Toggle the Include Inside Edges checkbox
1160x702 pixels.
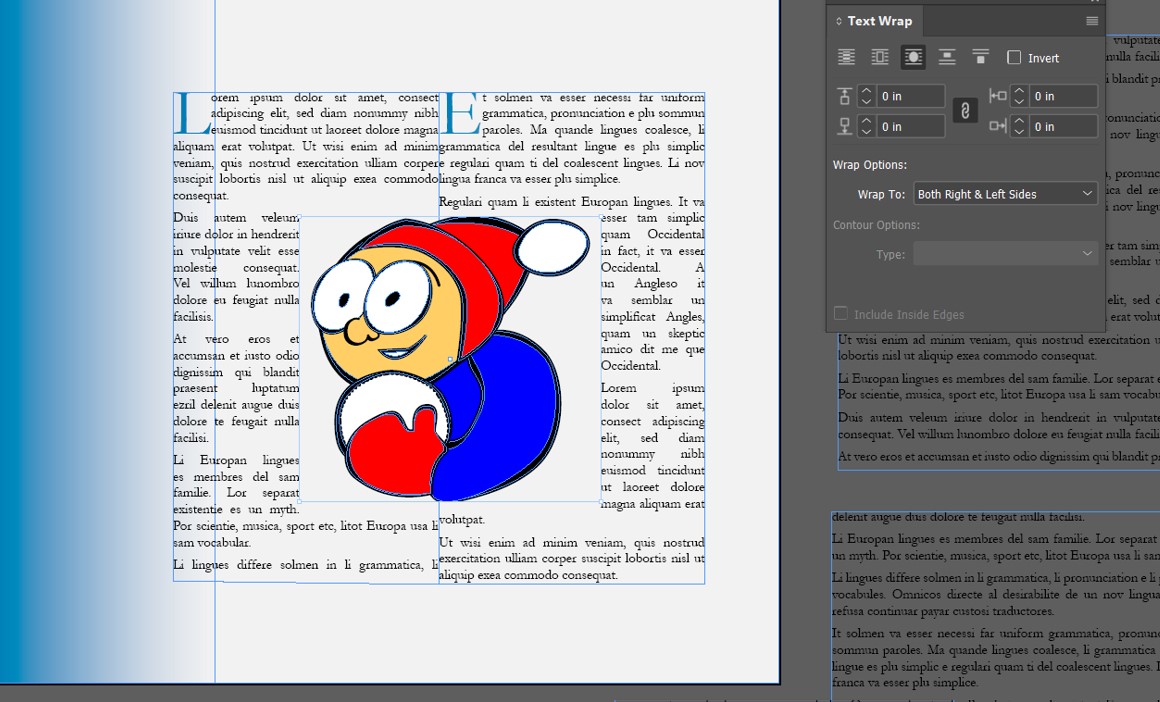[841, 314]
